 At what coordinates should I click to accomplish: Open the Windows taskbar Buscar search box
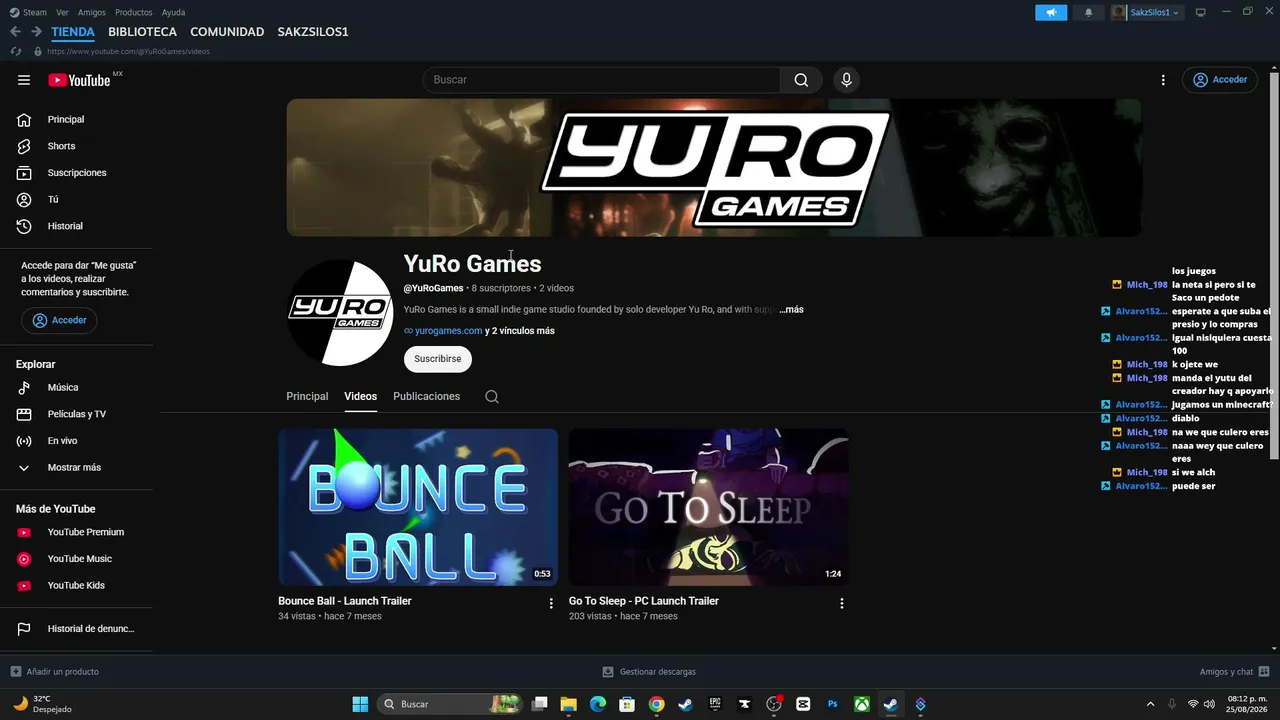[x=450, y=704]
